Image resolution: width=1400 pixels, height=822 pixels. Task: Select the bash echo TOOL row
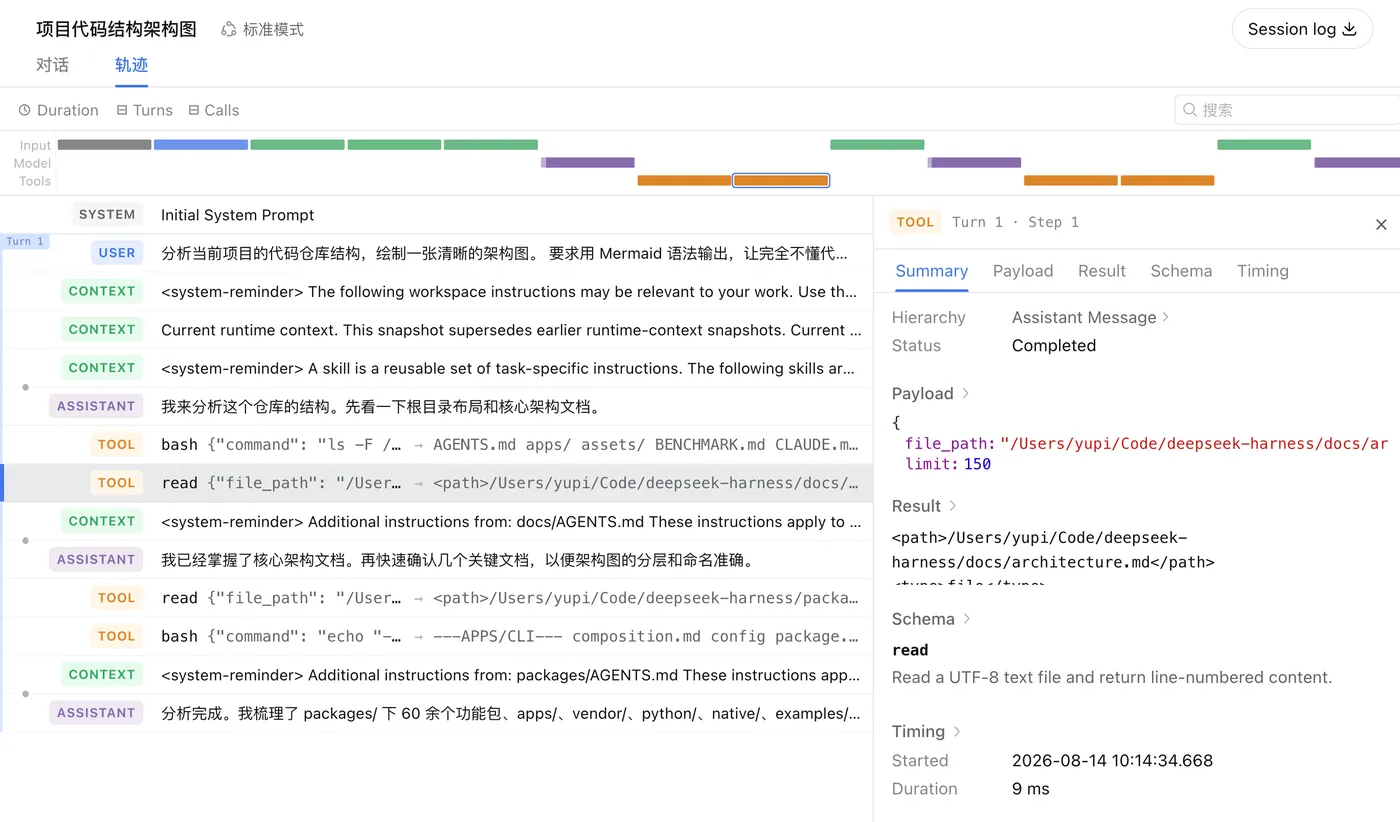click(436, 636)
